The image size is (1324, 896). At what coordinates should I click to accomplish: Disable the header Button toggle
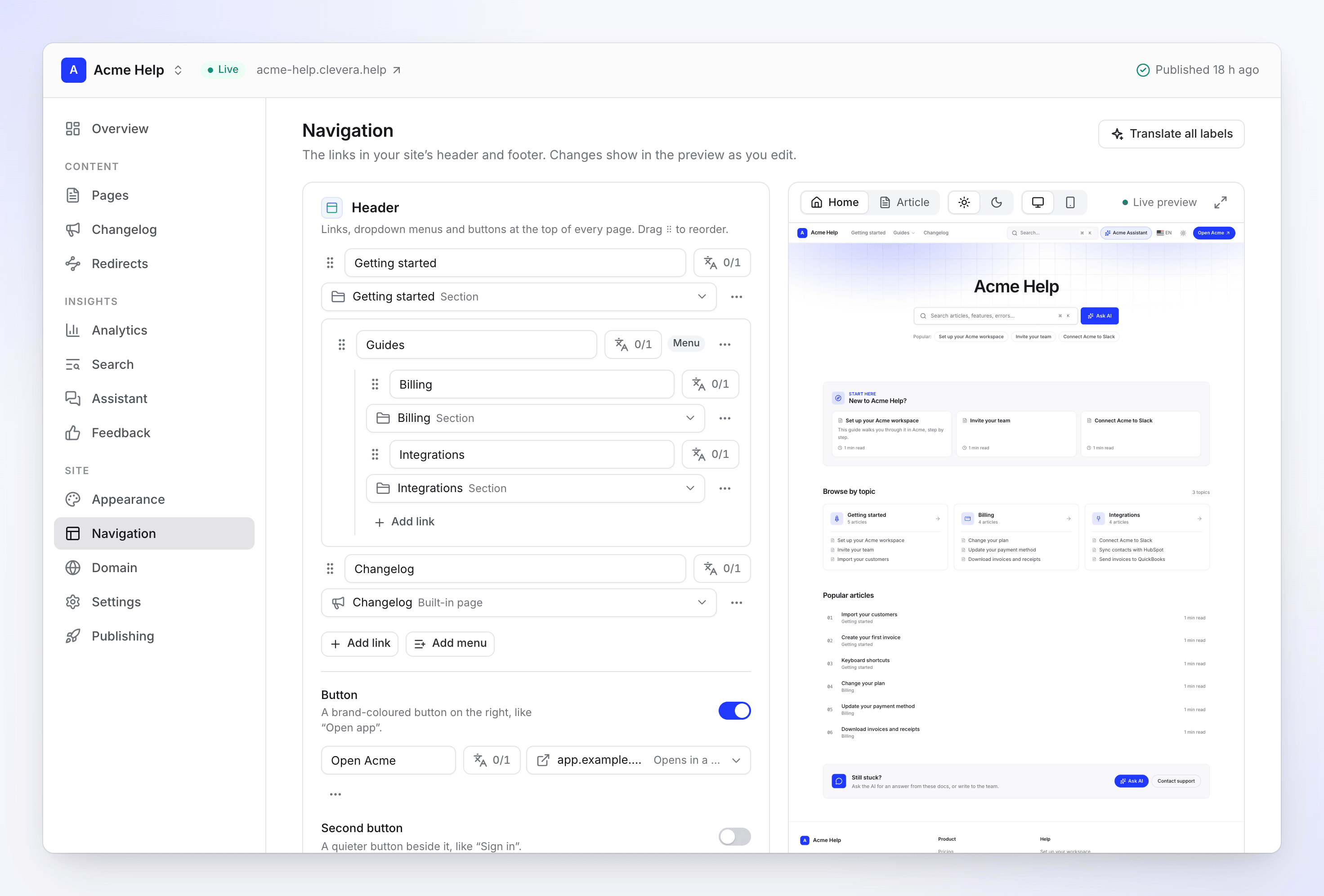point(734,711)
